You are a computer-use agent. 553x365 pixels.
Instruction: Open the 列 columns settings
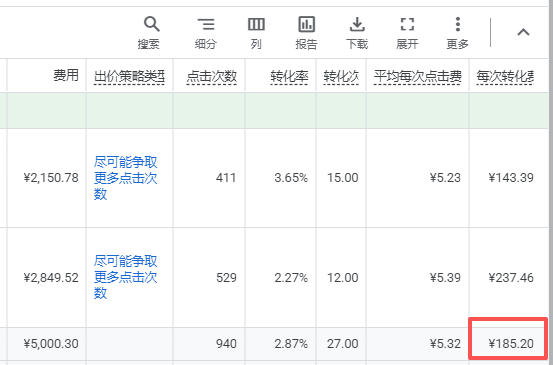point(256,33)
